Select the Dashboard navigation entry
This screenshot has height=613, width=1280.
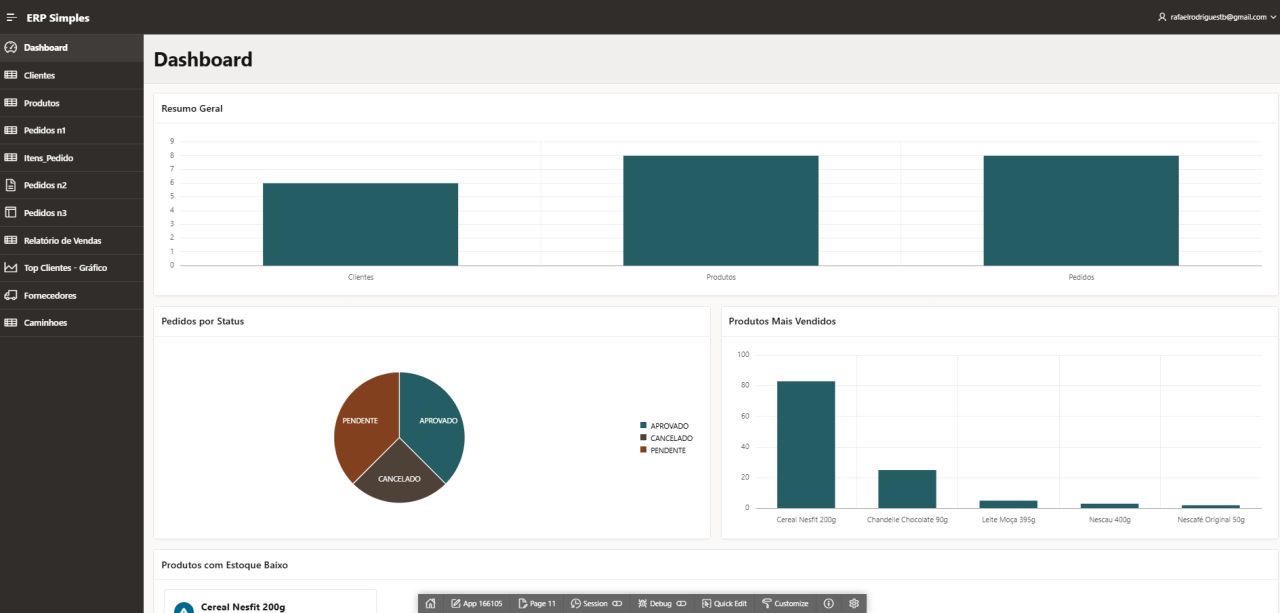pos(72,48)
